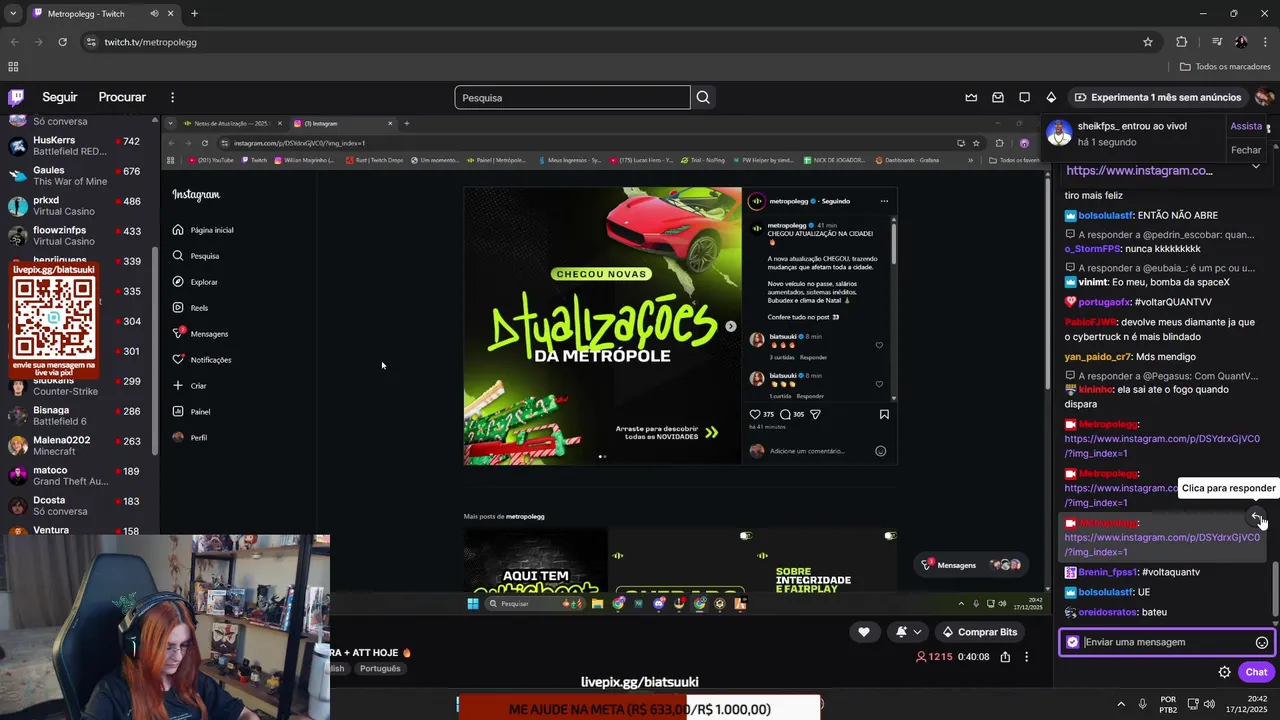Screen dimensions: 1280x720
Task: Open Gaules channel in sidebar
Action: pos(80,176)
